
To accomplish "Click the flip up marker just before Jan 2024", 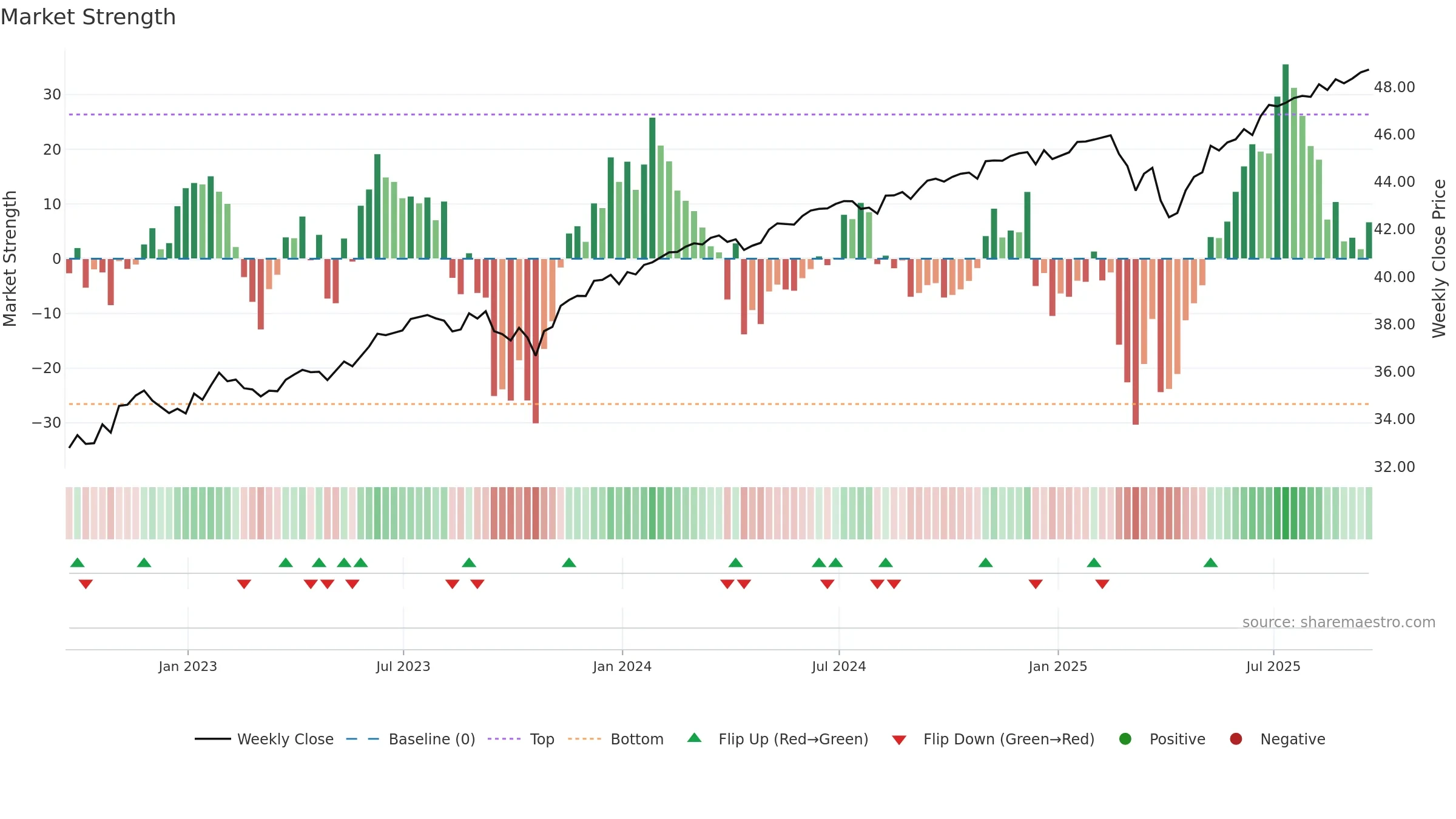I will click(568, 562).
